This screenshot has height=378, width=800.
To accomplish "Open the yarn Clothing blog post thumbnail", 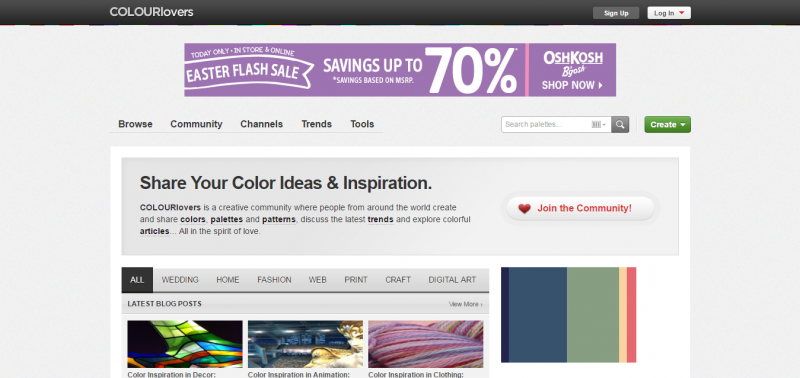I will tap(426, 344).
